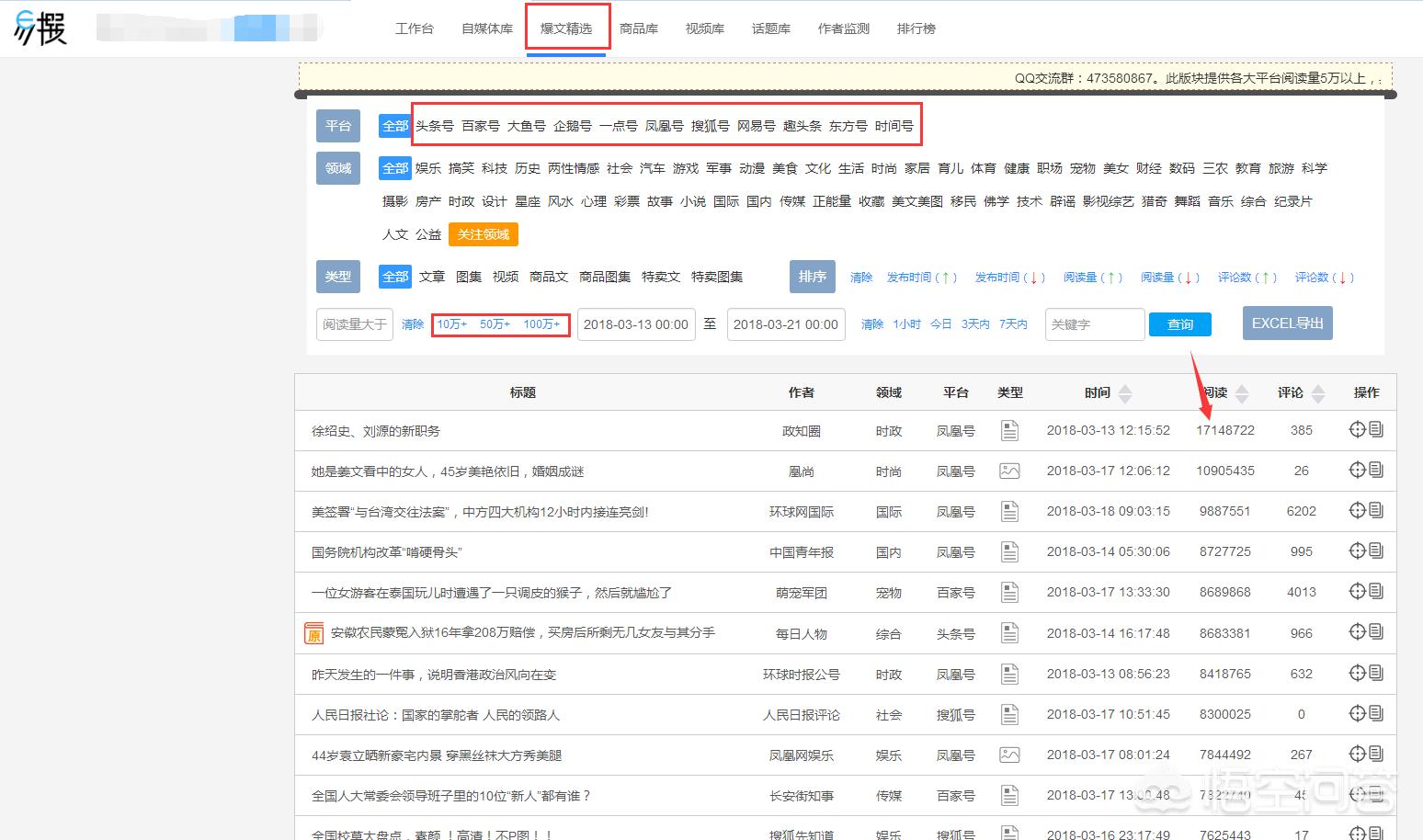Click crosshair icon in 环球网国际 row
1423x840 pixels.
click(1357, 510)
